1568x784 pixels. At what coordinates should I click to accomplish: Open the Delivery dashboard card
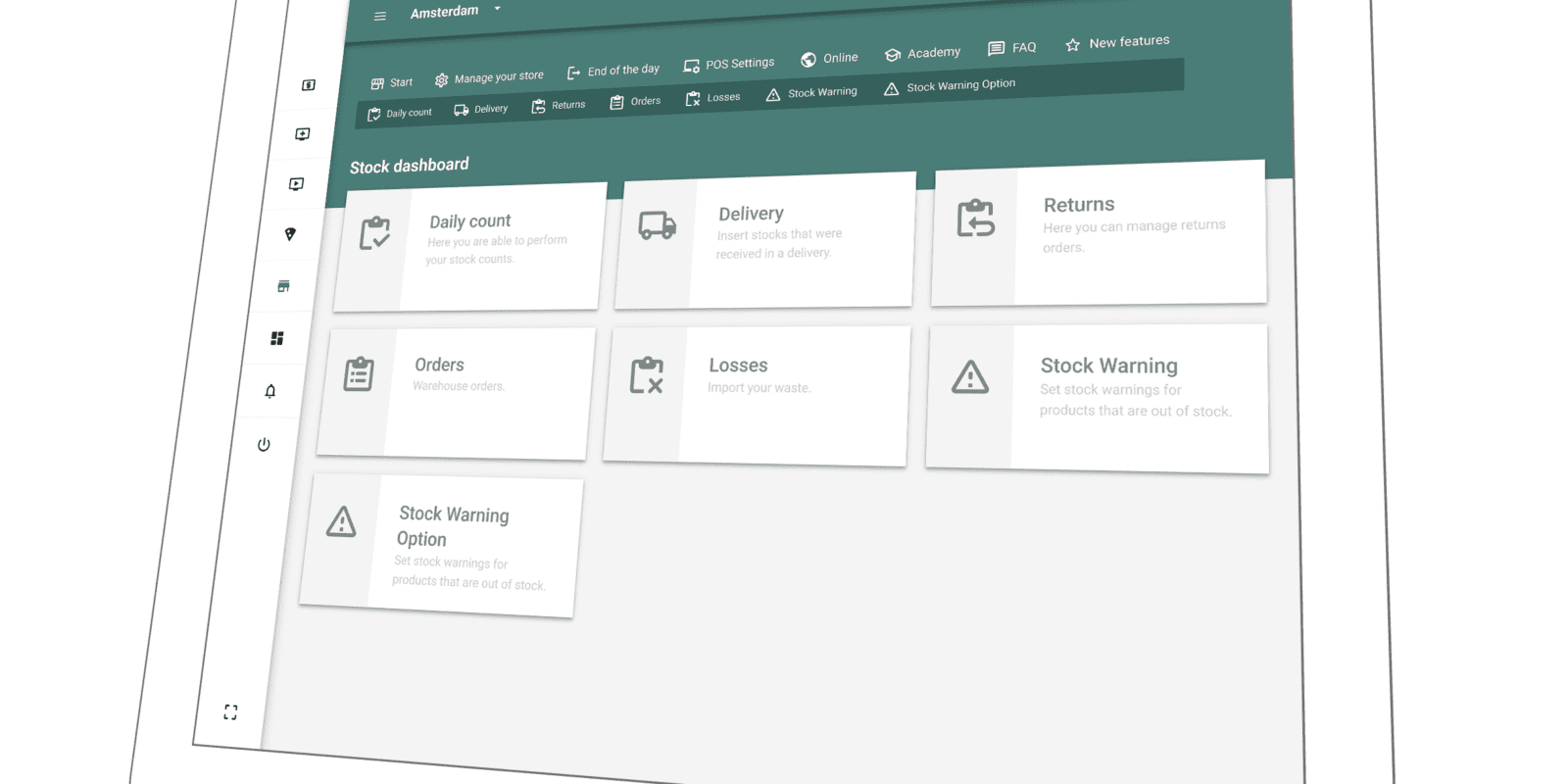click(765, 241)
